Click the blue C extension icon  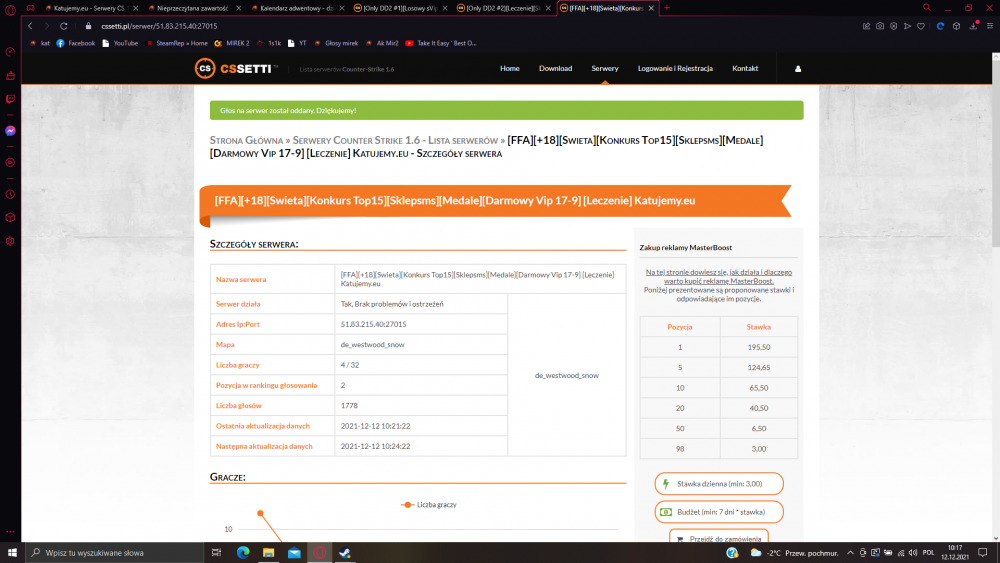(x=940, y=26)
